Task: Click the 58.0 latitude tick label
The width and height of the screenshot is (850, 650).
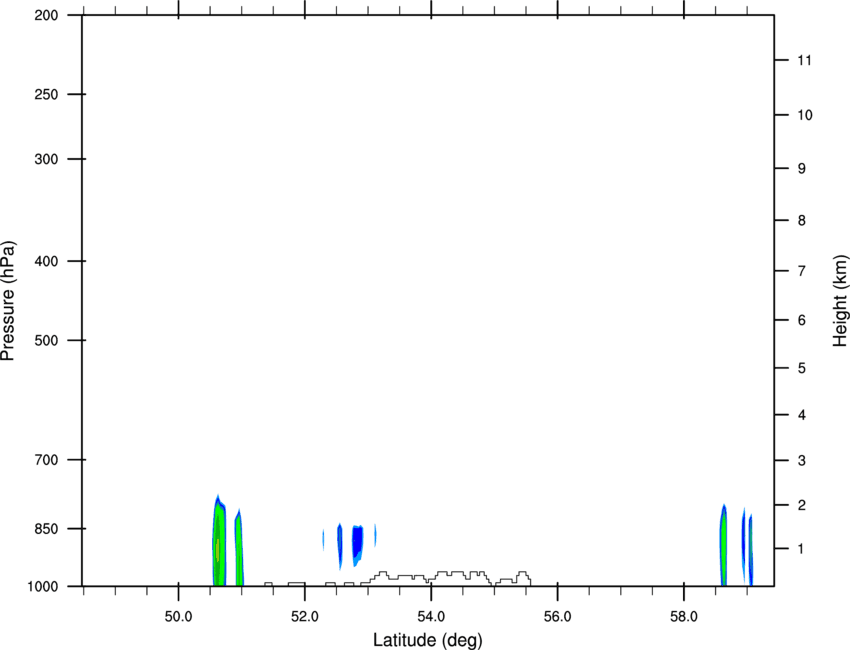Action: pyautogui.click(x=684, y=617)
